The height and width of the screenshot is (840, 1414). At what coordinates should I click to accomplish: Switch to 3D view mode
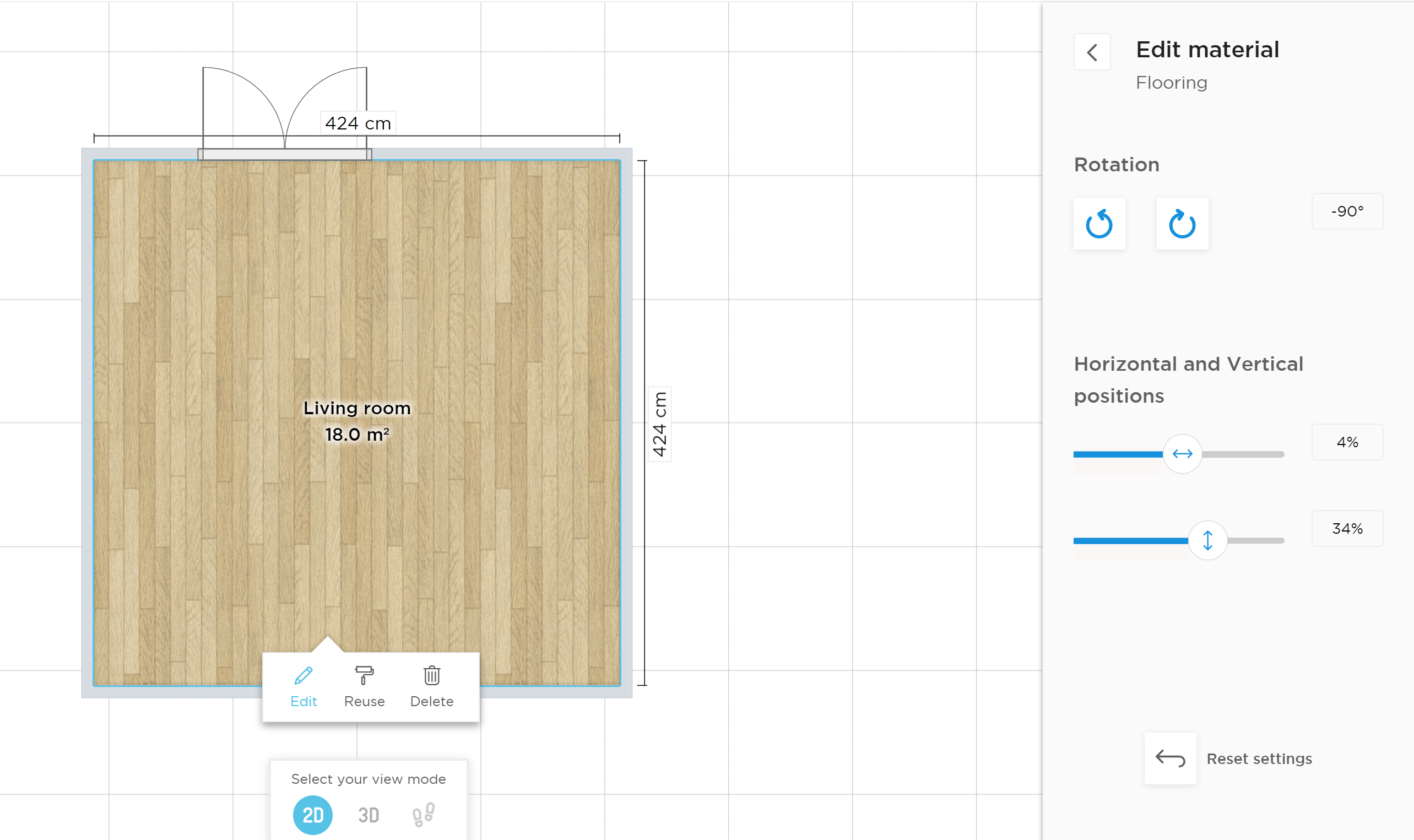point(369,814)
